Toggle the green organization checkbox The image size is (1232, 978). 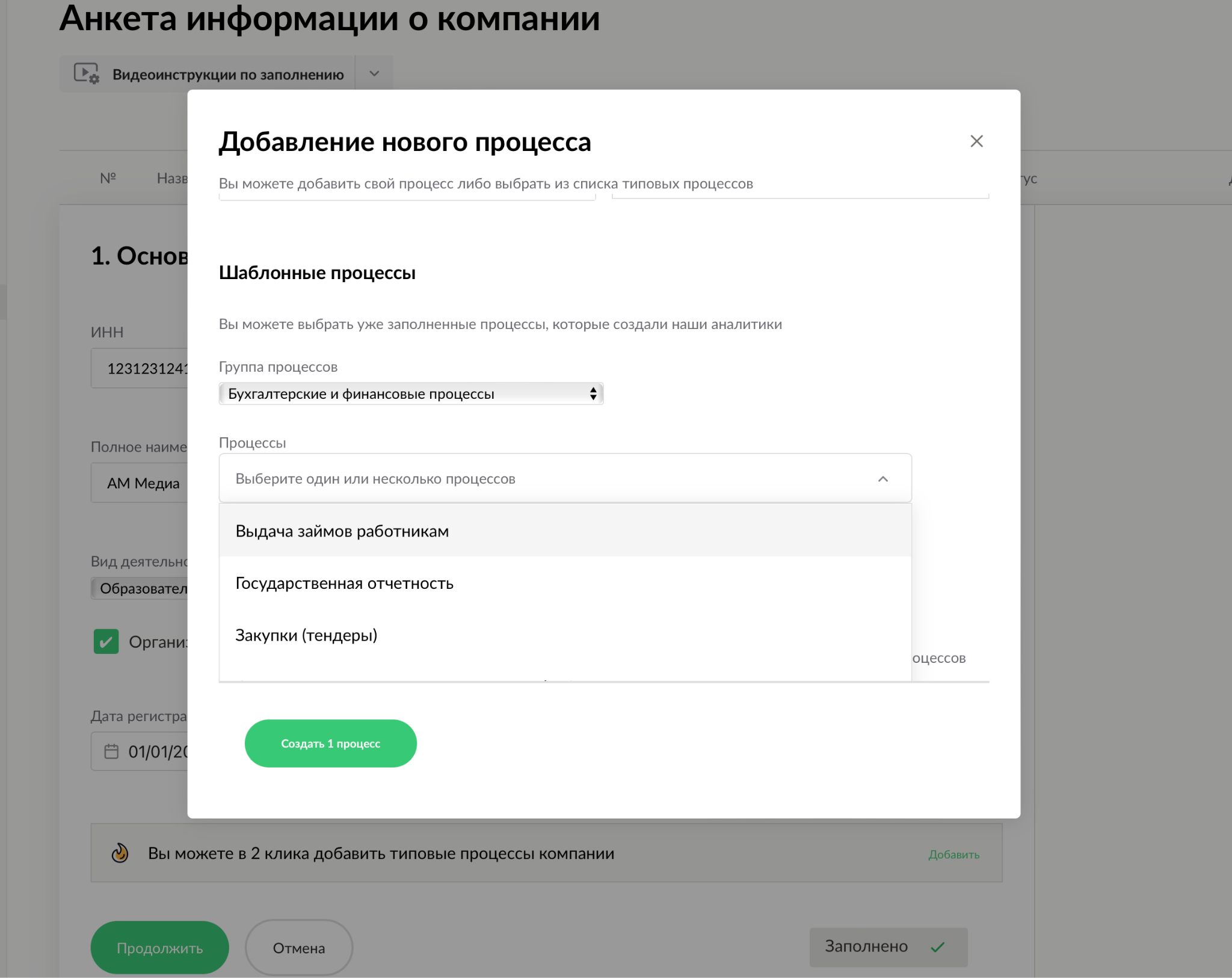[x=106, y=641]
